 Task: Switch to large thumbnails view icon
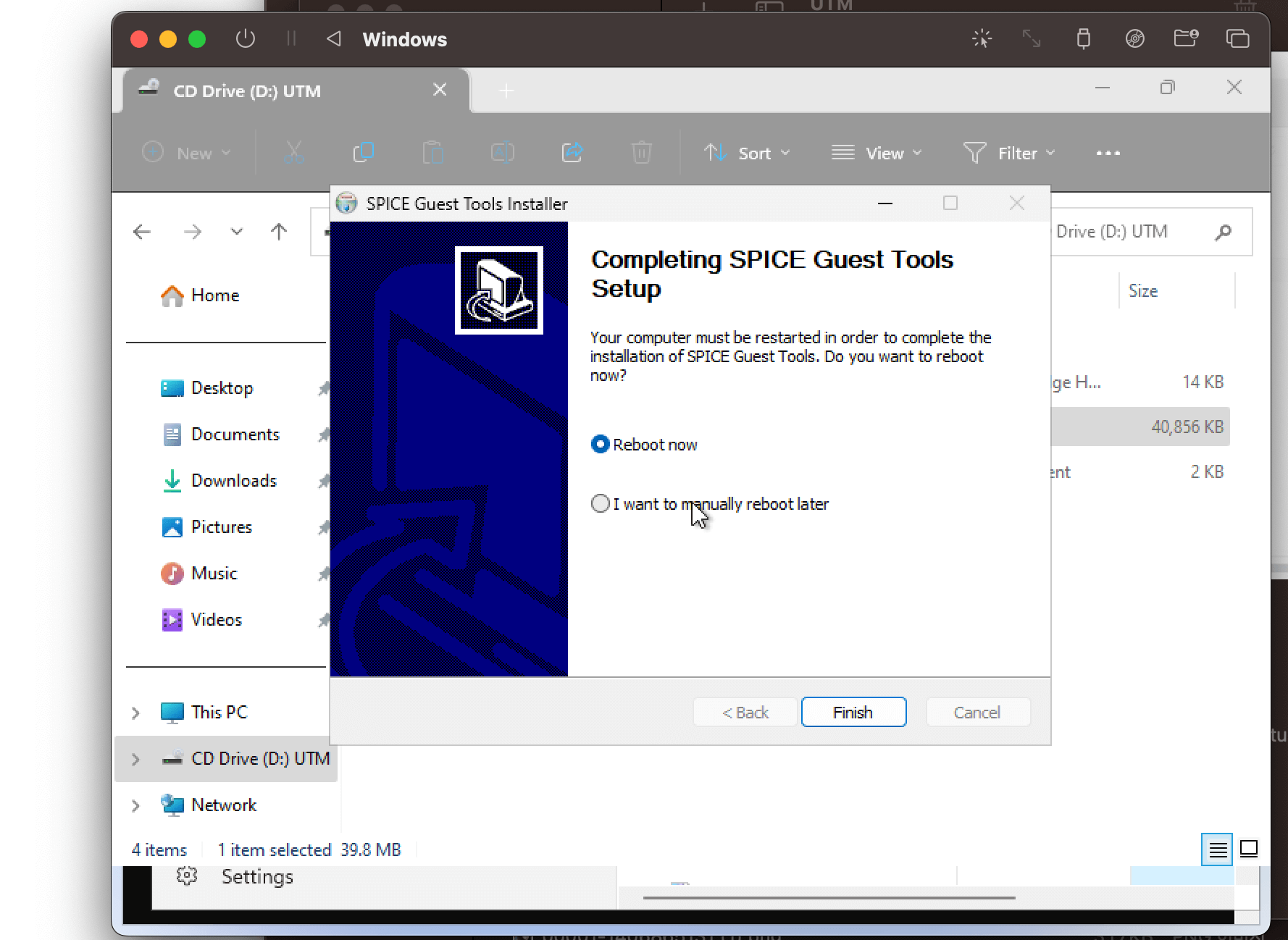click(x=1249, y=849)
